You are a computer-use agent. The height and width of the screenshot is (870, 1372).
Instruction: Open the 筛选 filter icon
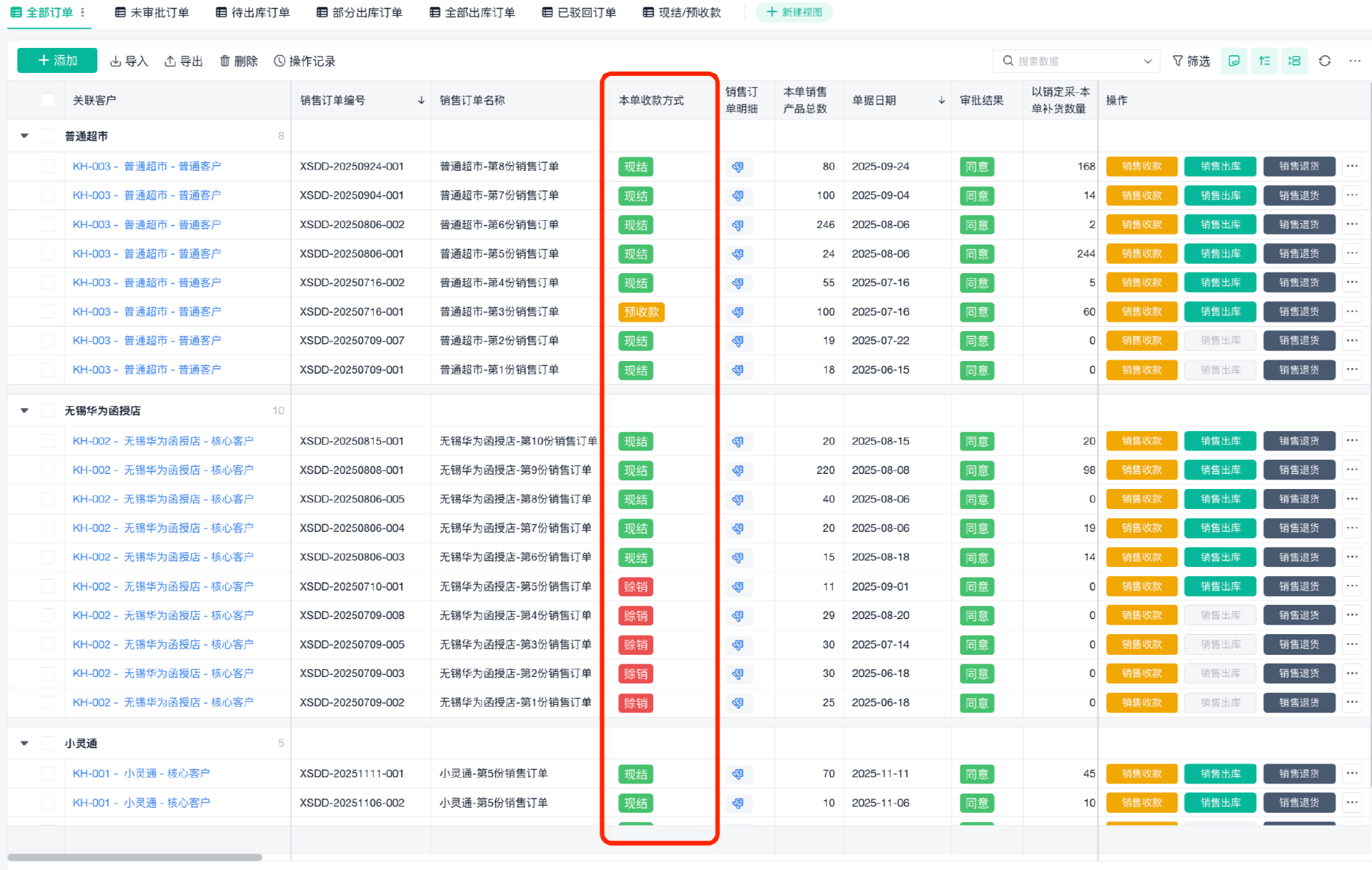(x=1191, y=61)
